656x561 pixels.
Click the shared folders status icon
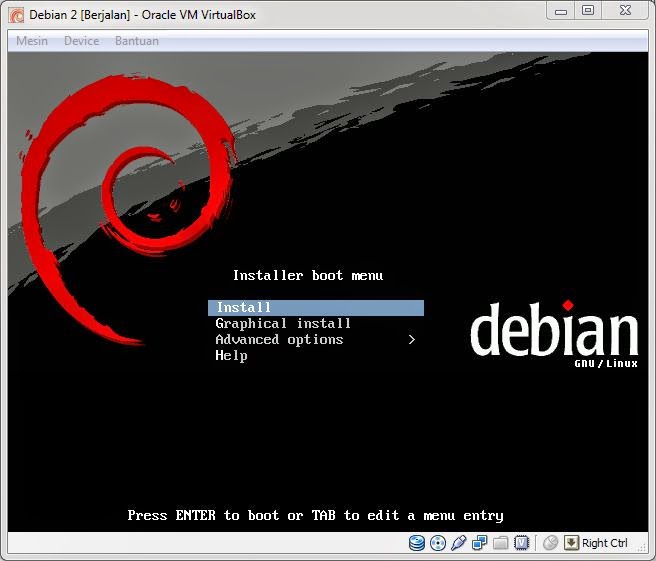500,543
